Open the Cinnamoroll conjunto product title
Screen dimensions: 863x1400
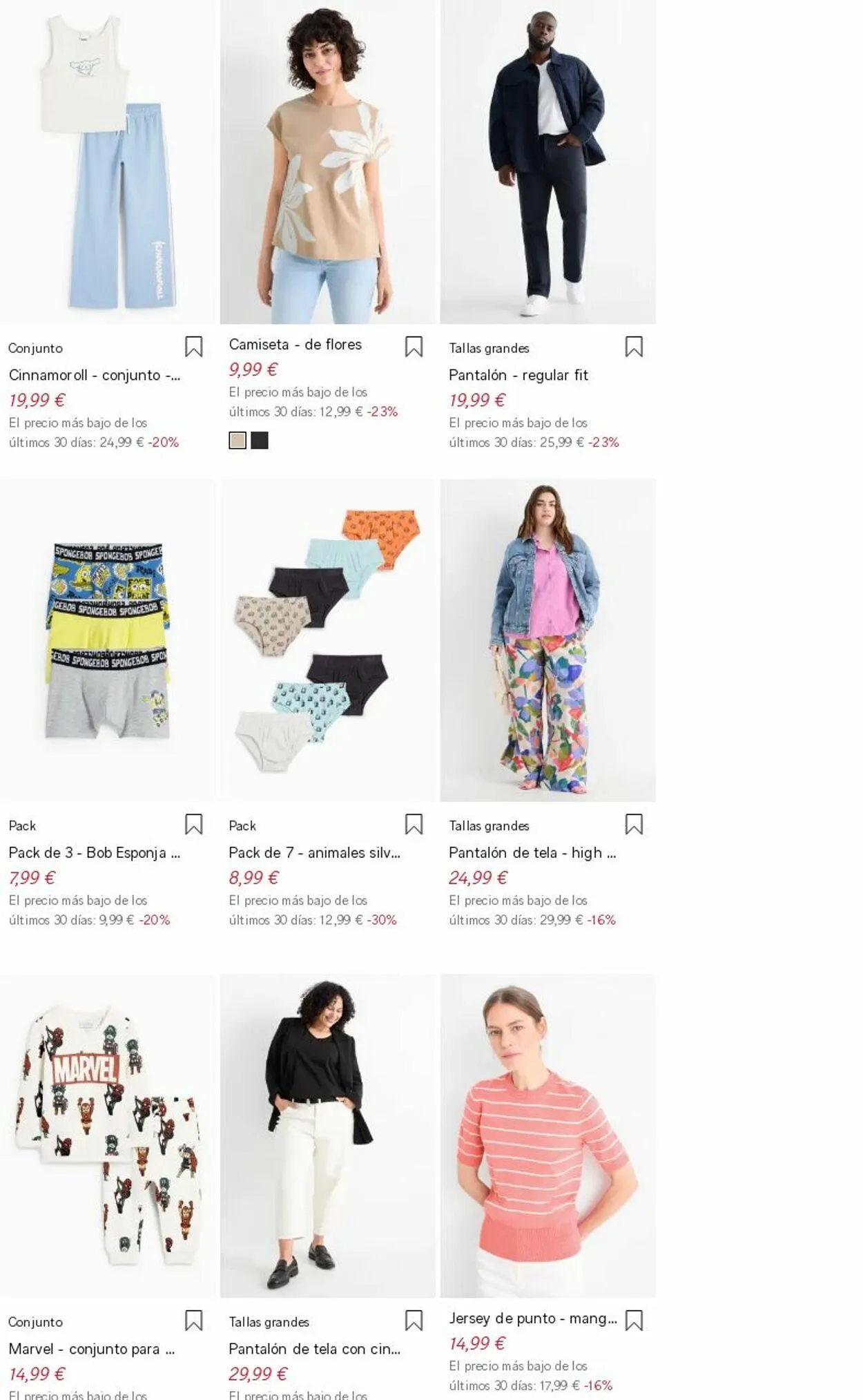95,375
